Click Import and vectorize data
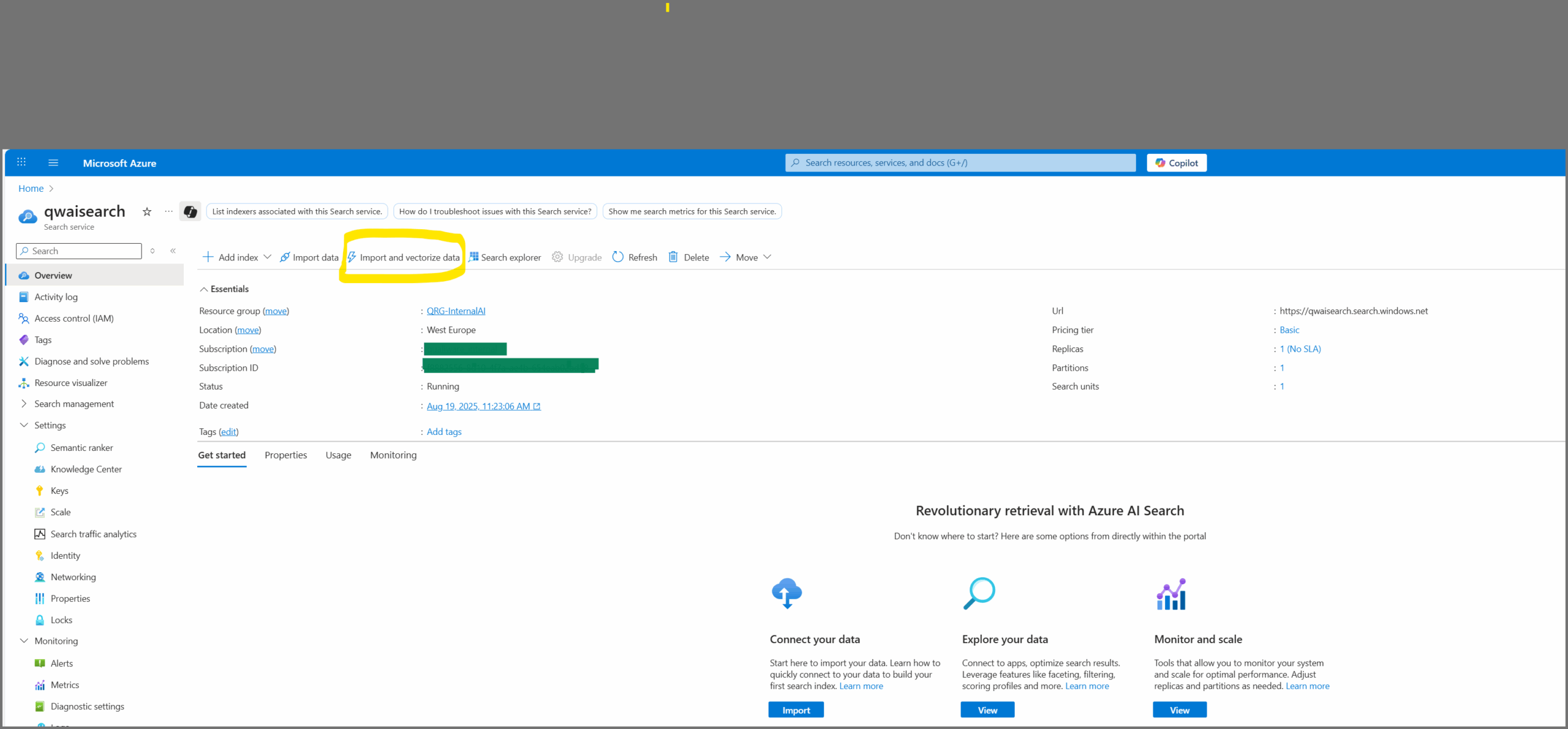Viewport: 1568px width, 729px height. [404, 257]
